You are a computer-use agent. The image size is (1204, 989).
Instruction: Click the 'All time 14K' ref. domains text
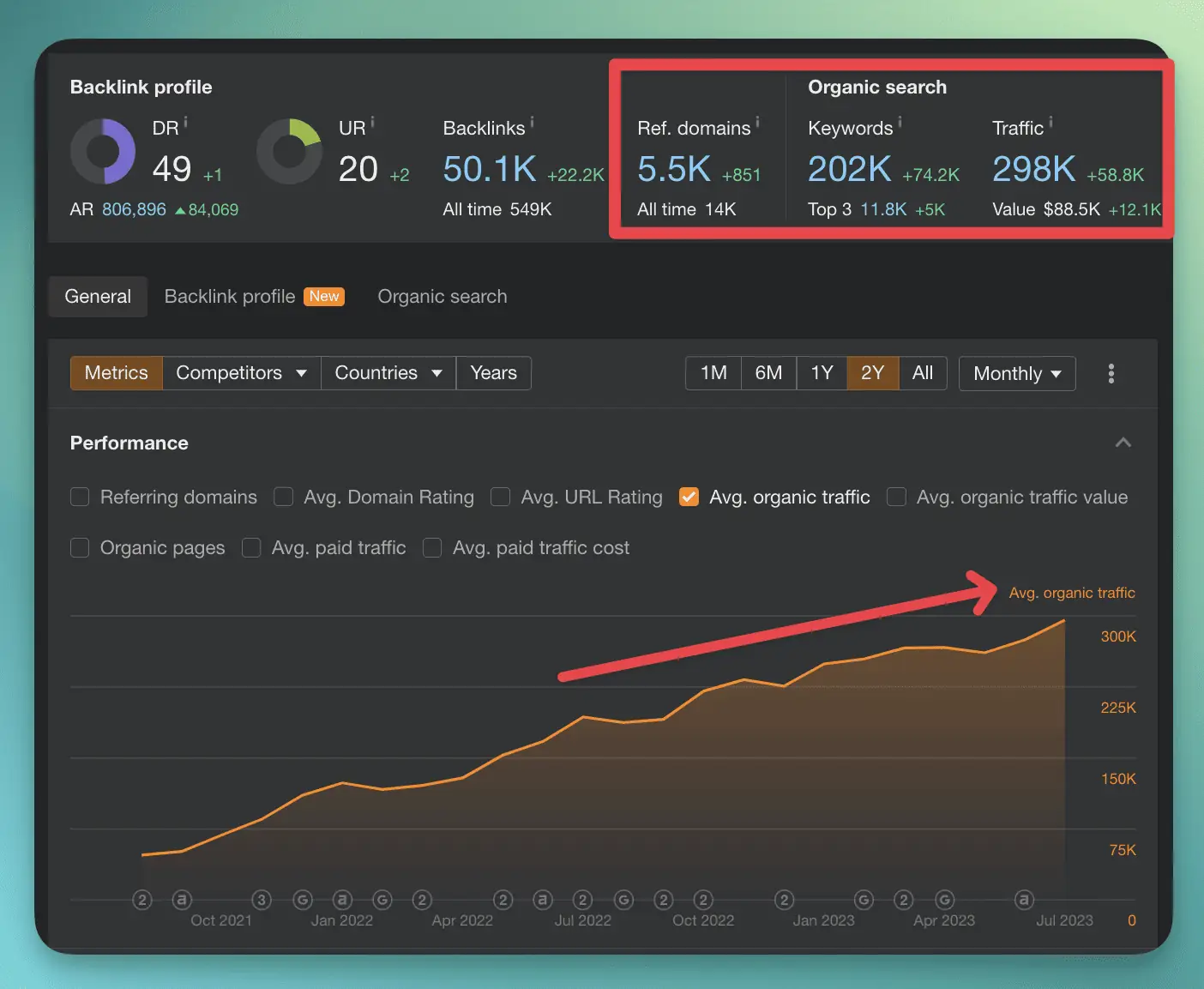(687, 209)
